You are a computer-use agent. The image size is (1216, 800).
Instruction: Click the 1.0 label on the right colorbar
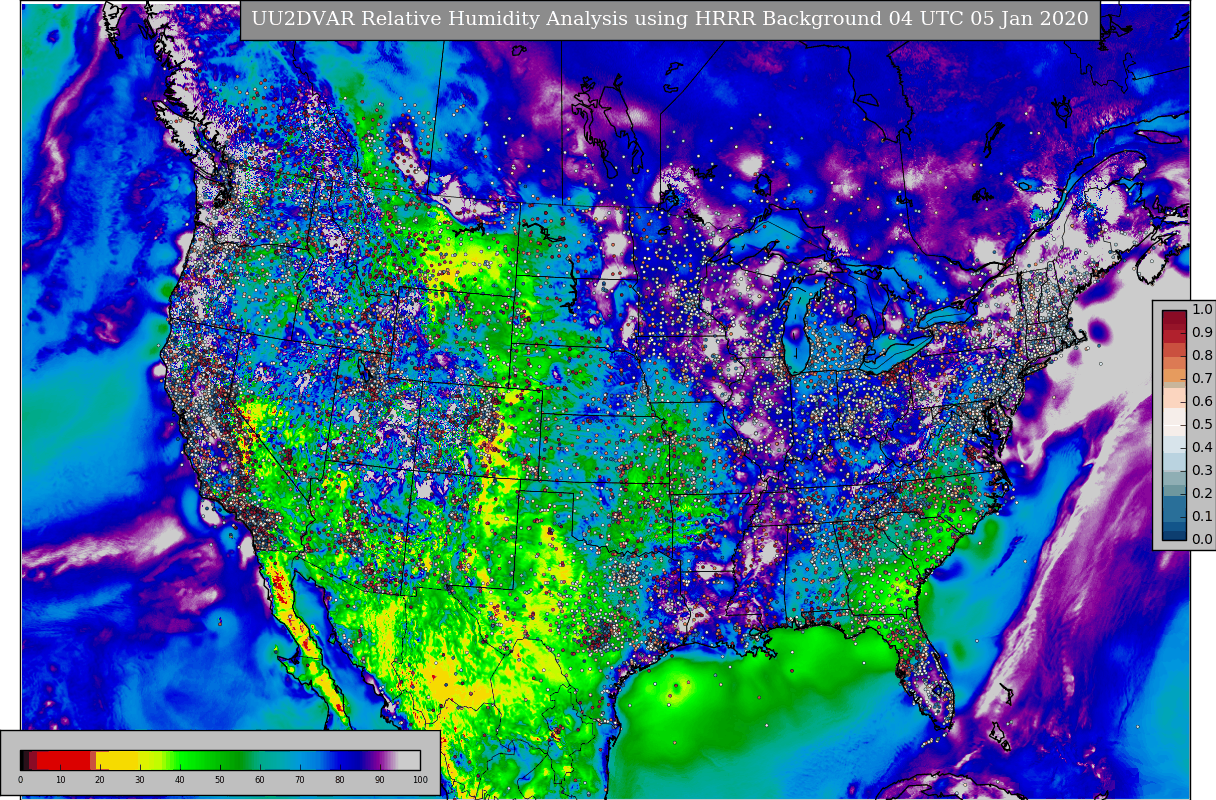tap(1202, 309)
